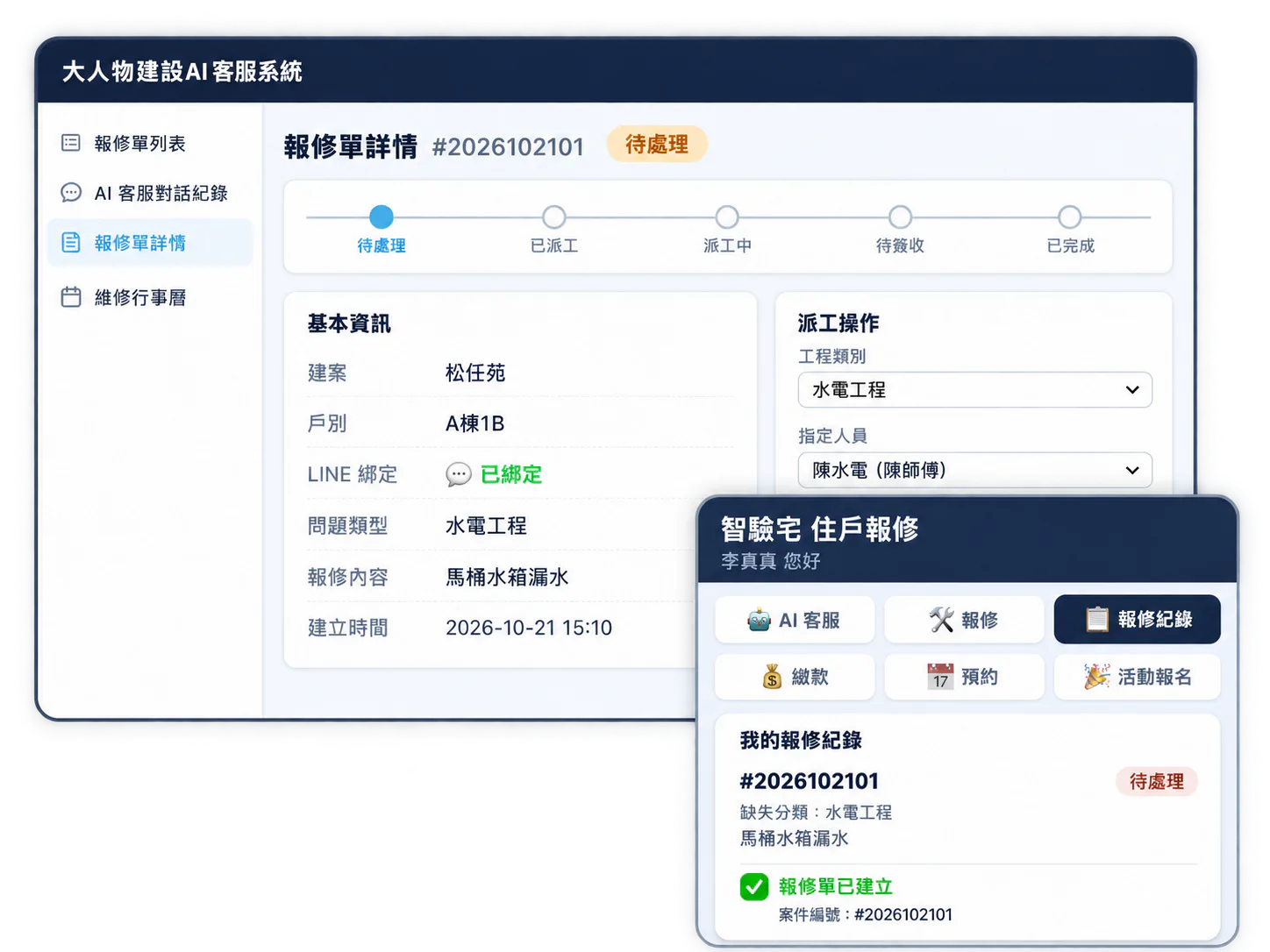
Task: Click record number #2026102101 in 我的報修紀錄
Action: click(809, 781)
